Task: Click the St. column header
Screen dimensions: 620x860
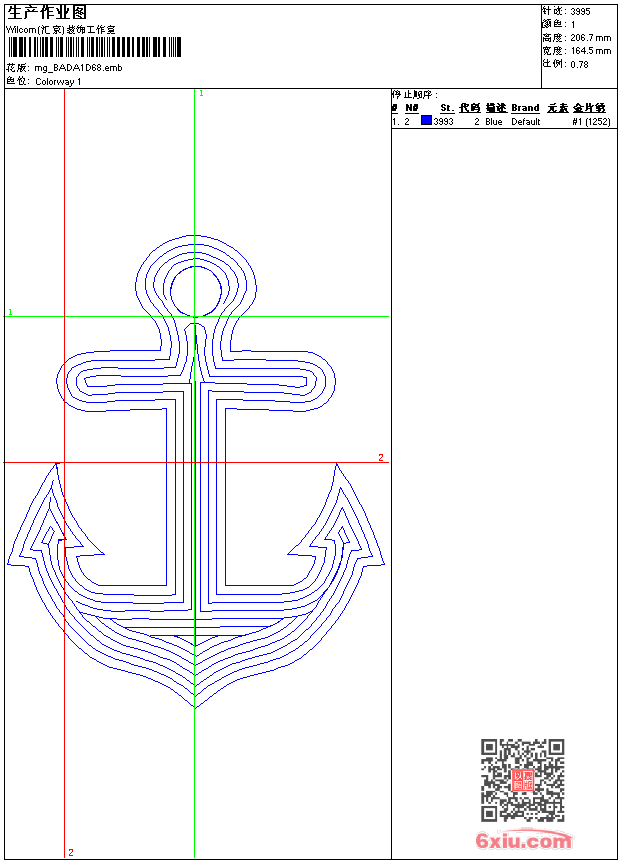Action: [x=446, y=108]
